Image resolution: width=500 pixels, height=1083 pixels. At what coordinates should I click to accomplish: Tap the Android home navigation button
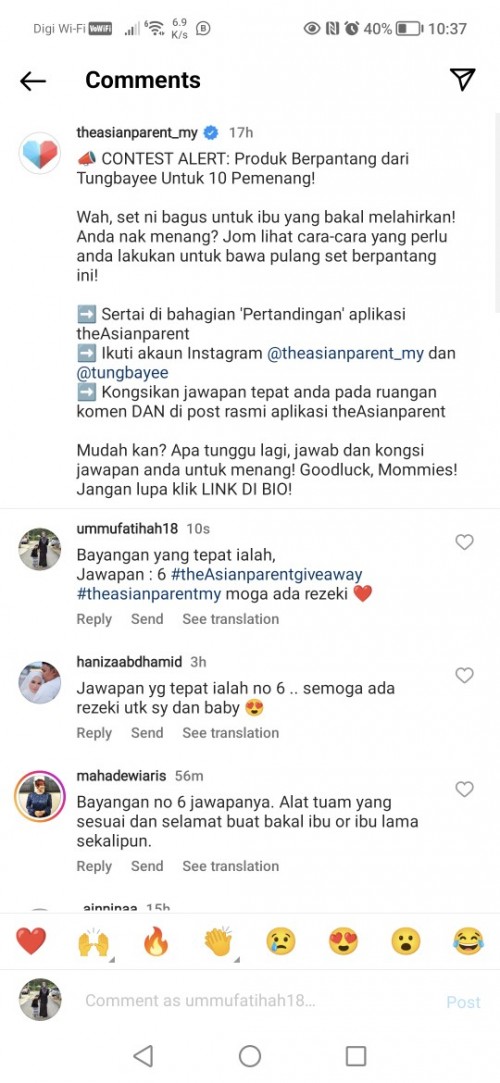point(249,1055)
